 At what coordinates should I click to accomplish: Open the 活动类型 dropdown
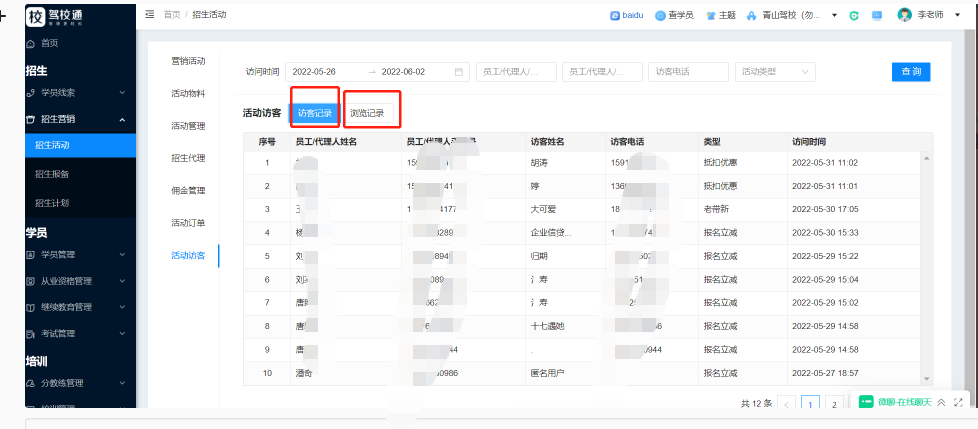(x=775, y=72)
